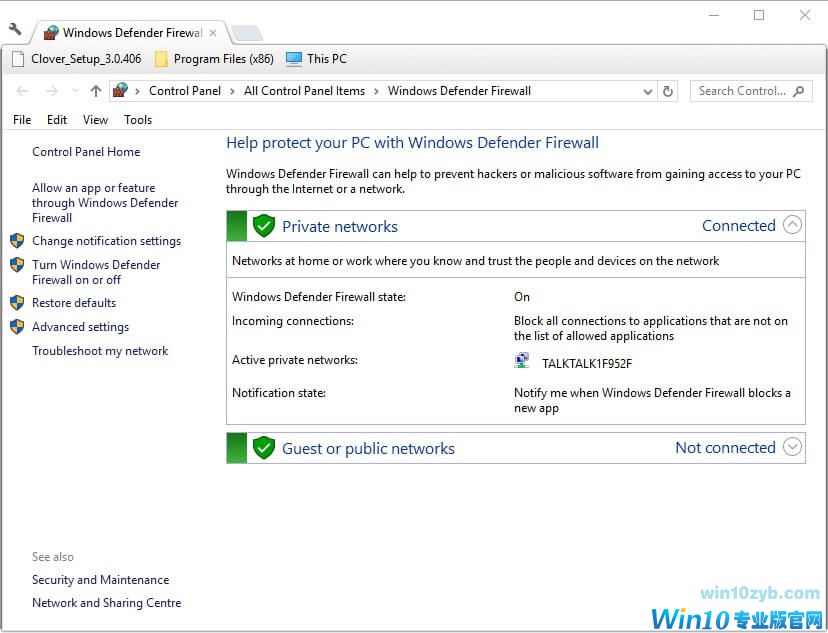Click the refresh button in address bar

(x=669, y=91)
